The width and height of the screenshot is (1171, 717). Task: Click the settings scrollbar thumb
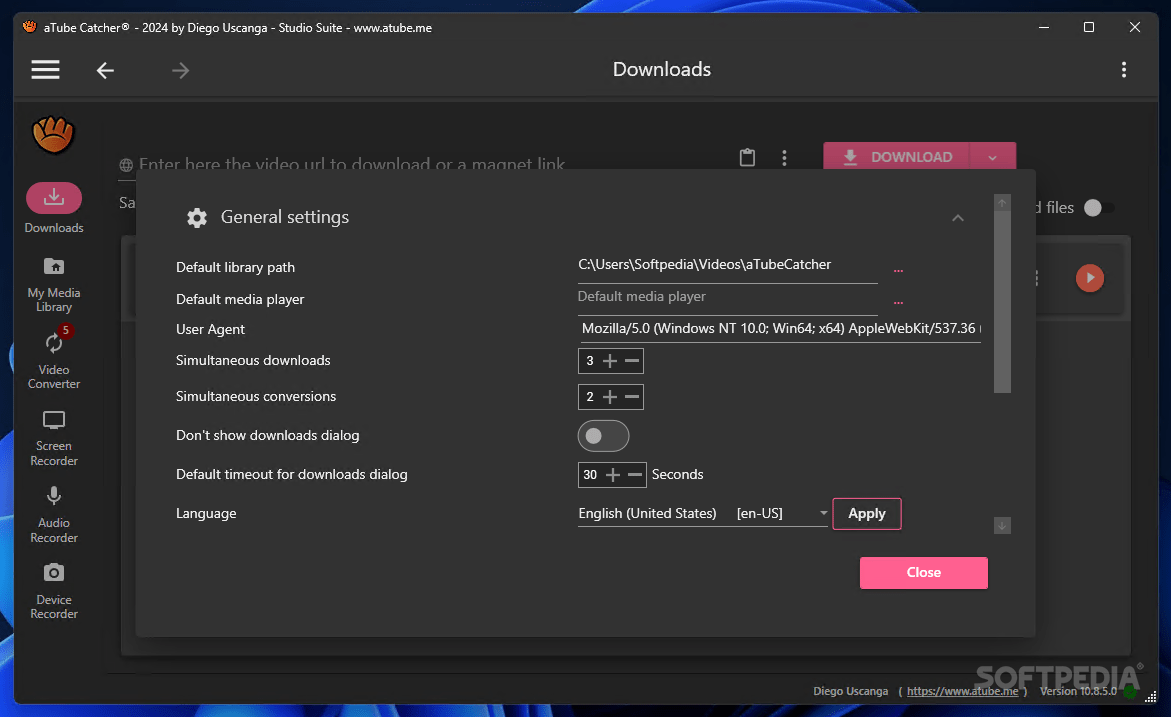point(1002,302)
